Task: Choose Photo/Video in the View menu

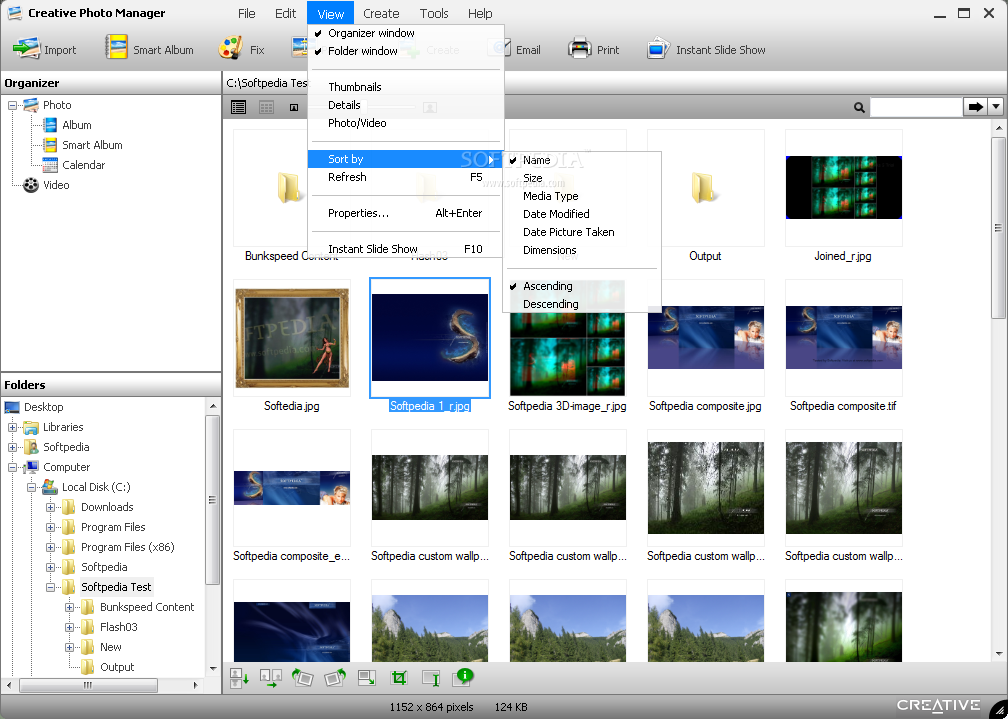Action: coord(357,123)
